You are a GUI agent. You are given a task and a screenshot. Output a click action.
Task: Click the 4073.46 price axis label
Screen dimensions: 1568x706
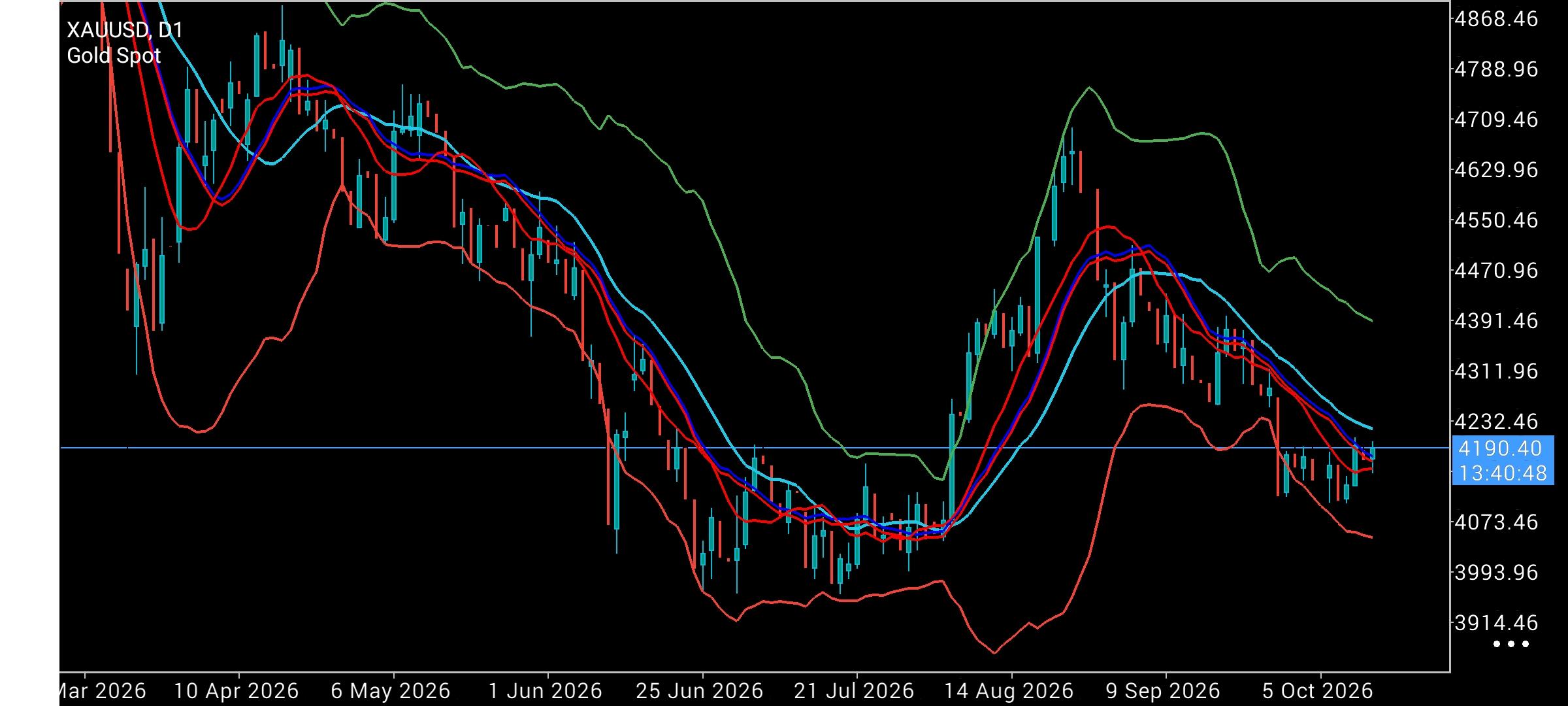pos(1496,522)
